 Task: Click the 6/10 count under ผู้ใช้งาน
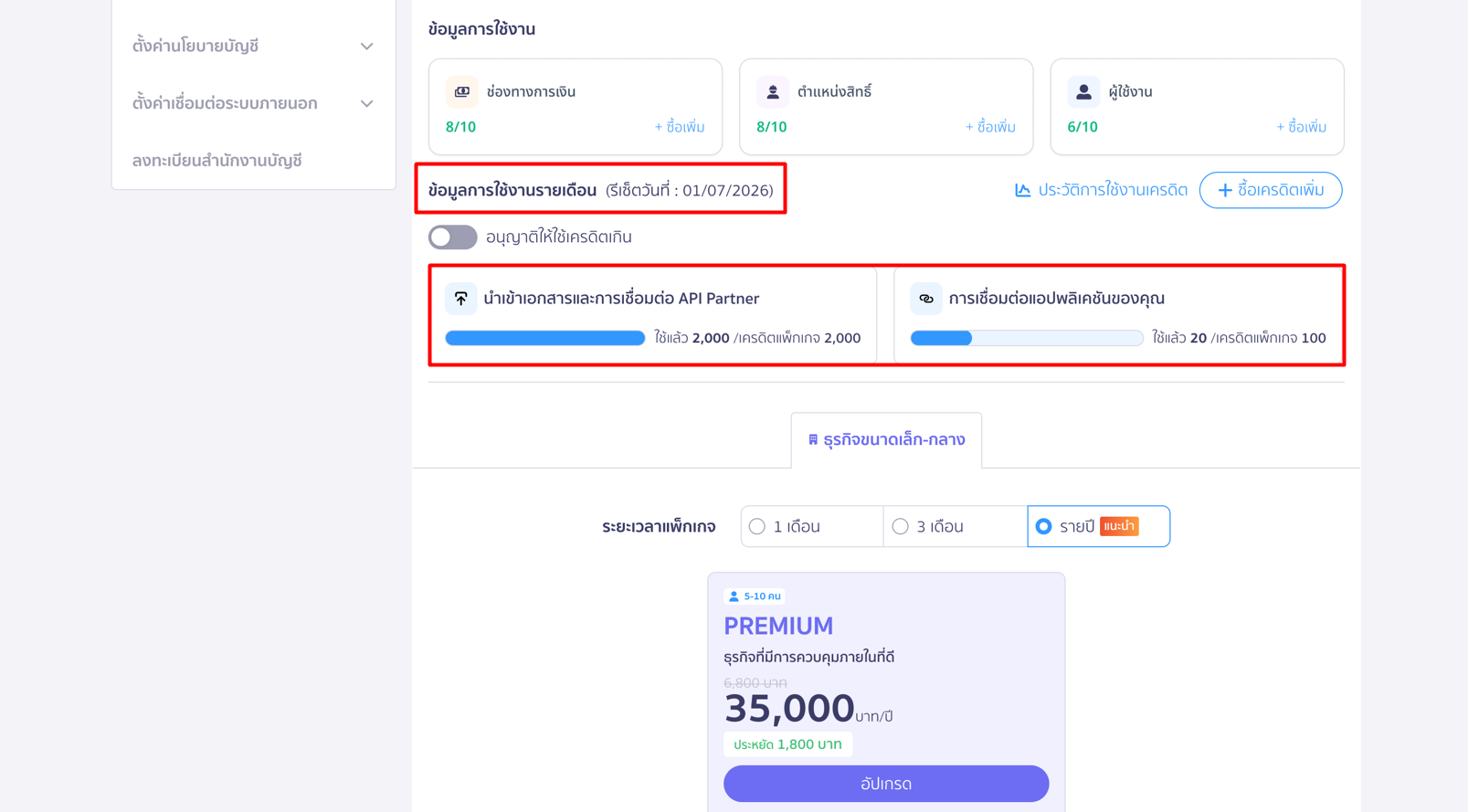pos(1083,127)
